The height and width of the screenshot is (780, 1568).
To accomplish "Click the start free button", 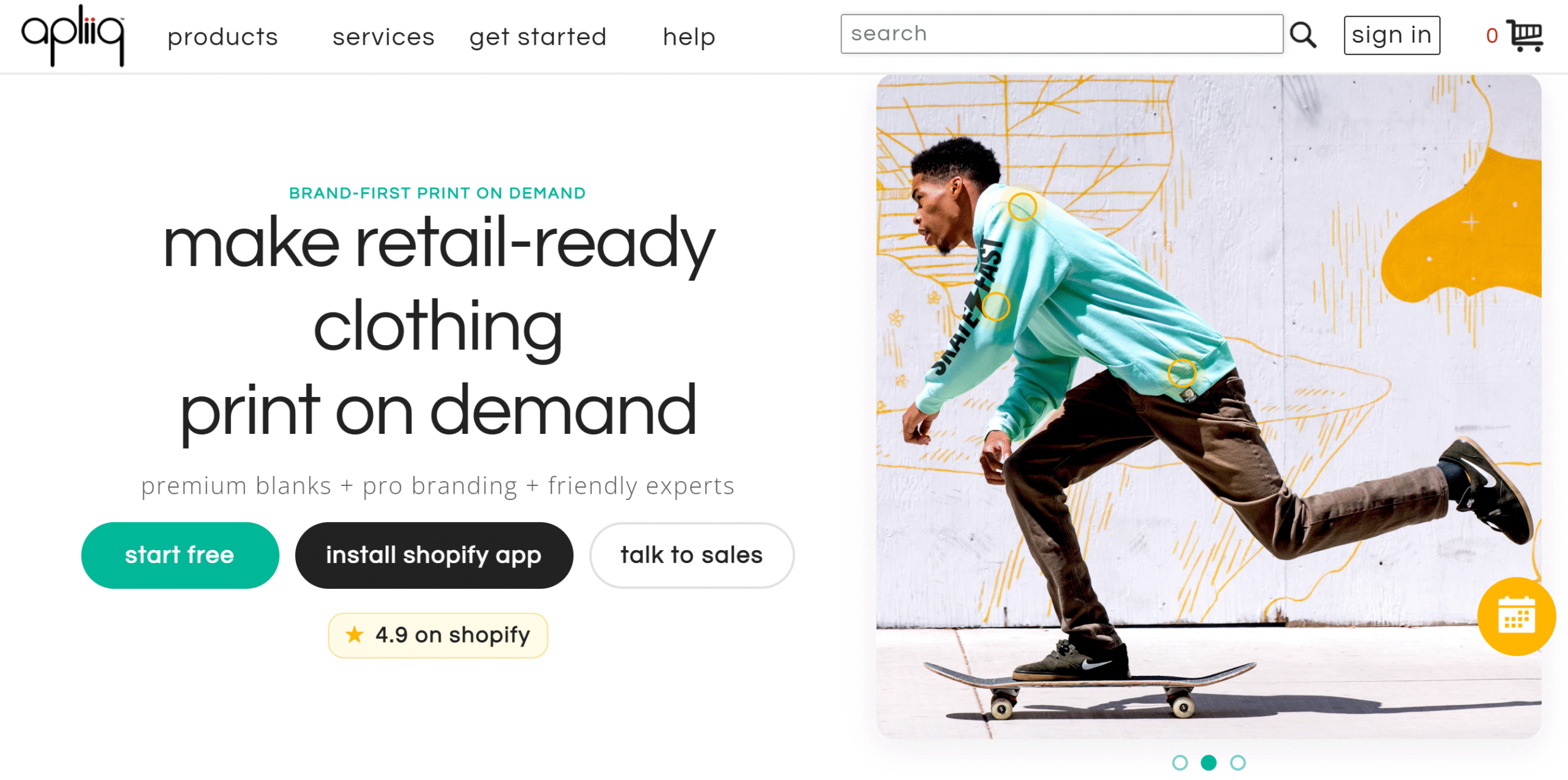I will [x=180, y=555].
